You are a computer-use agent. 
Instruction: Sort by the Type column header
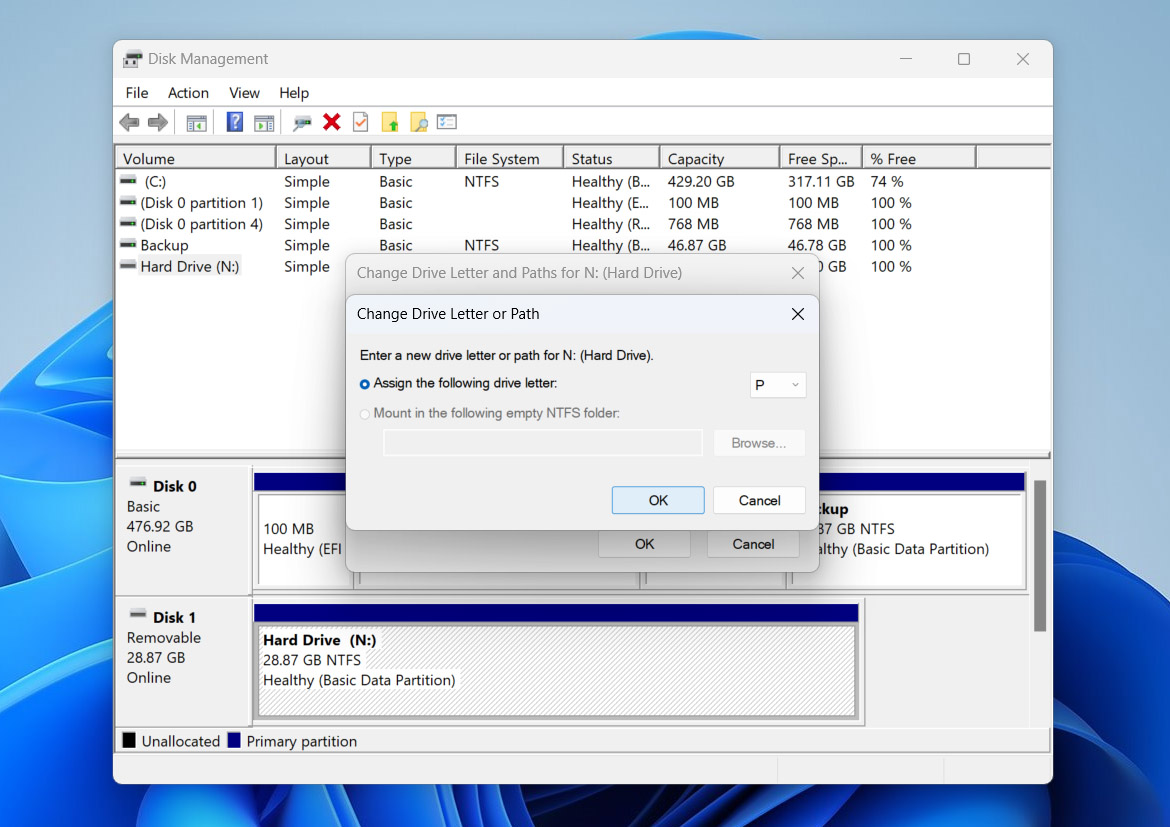coord(413,158)
